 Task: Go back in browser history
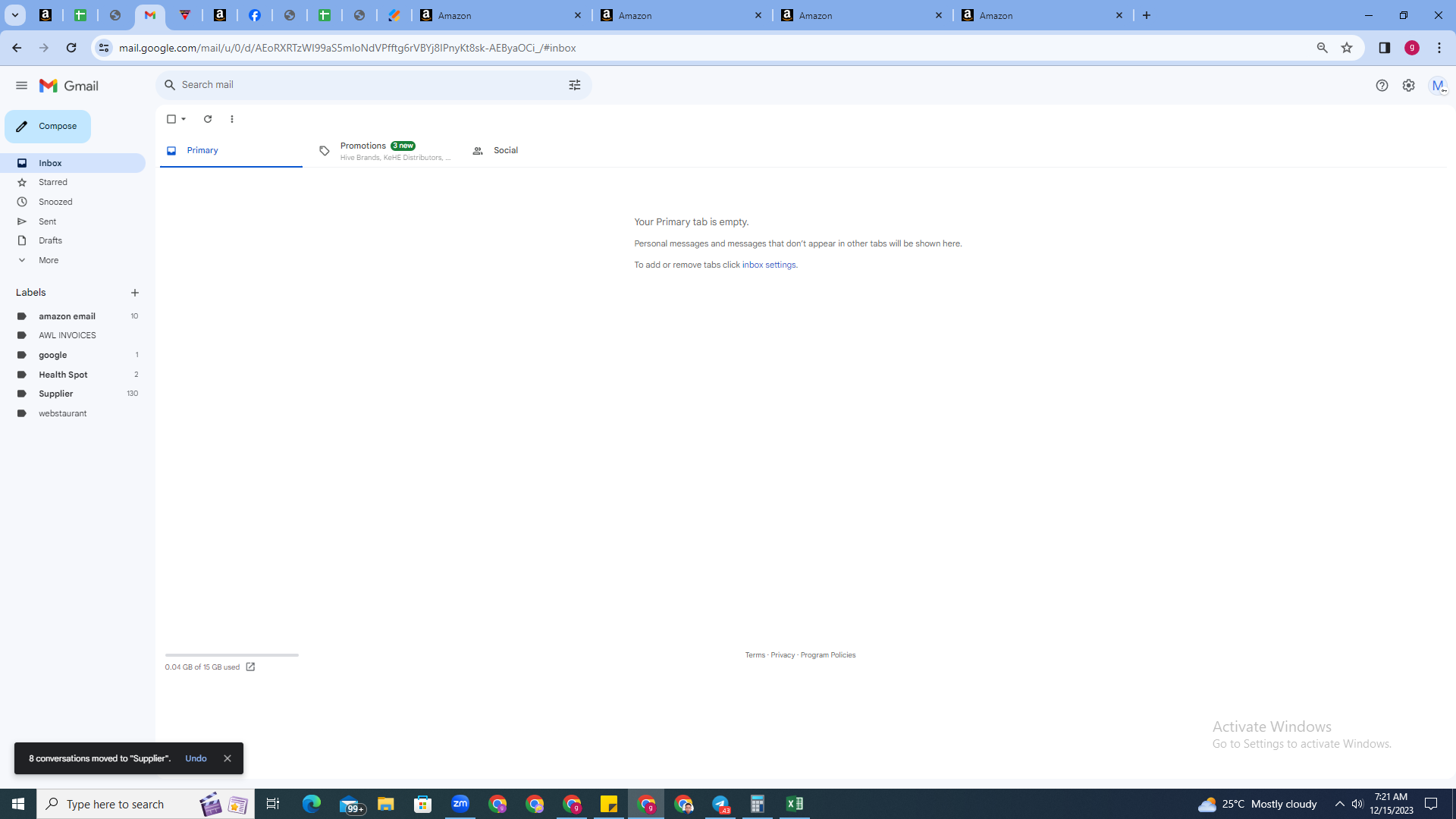click(17, 48)
